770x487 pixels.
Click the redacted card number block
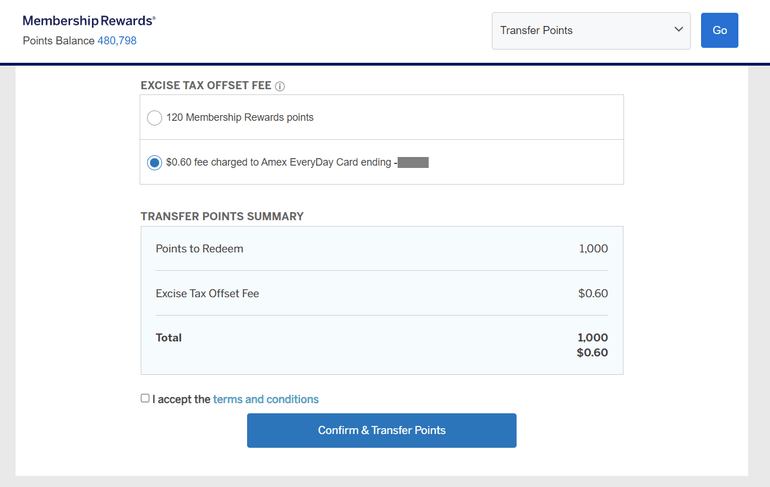(x=413, y=162)
